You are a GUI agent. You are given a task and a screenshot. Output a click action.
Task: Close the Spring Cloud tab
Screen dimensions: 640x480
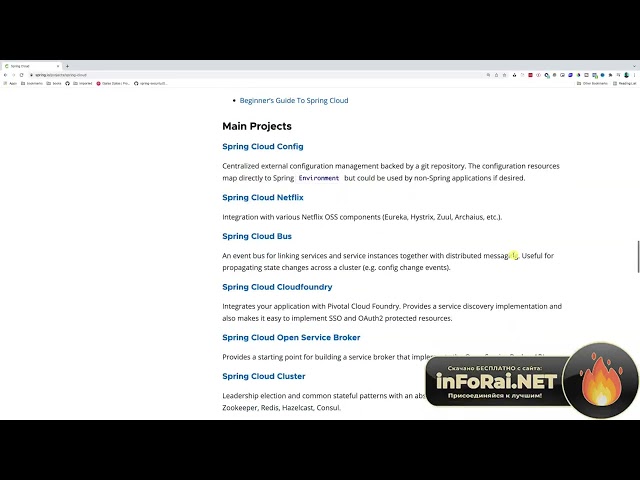[58, 66]
